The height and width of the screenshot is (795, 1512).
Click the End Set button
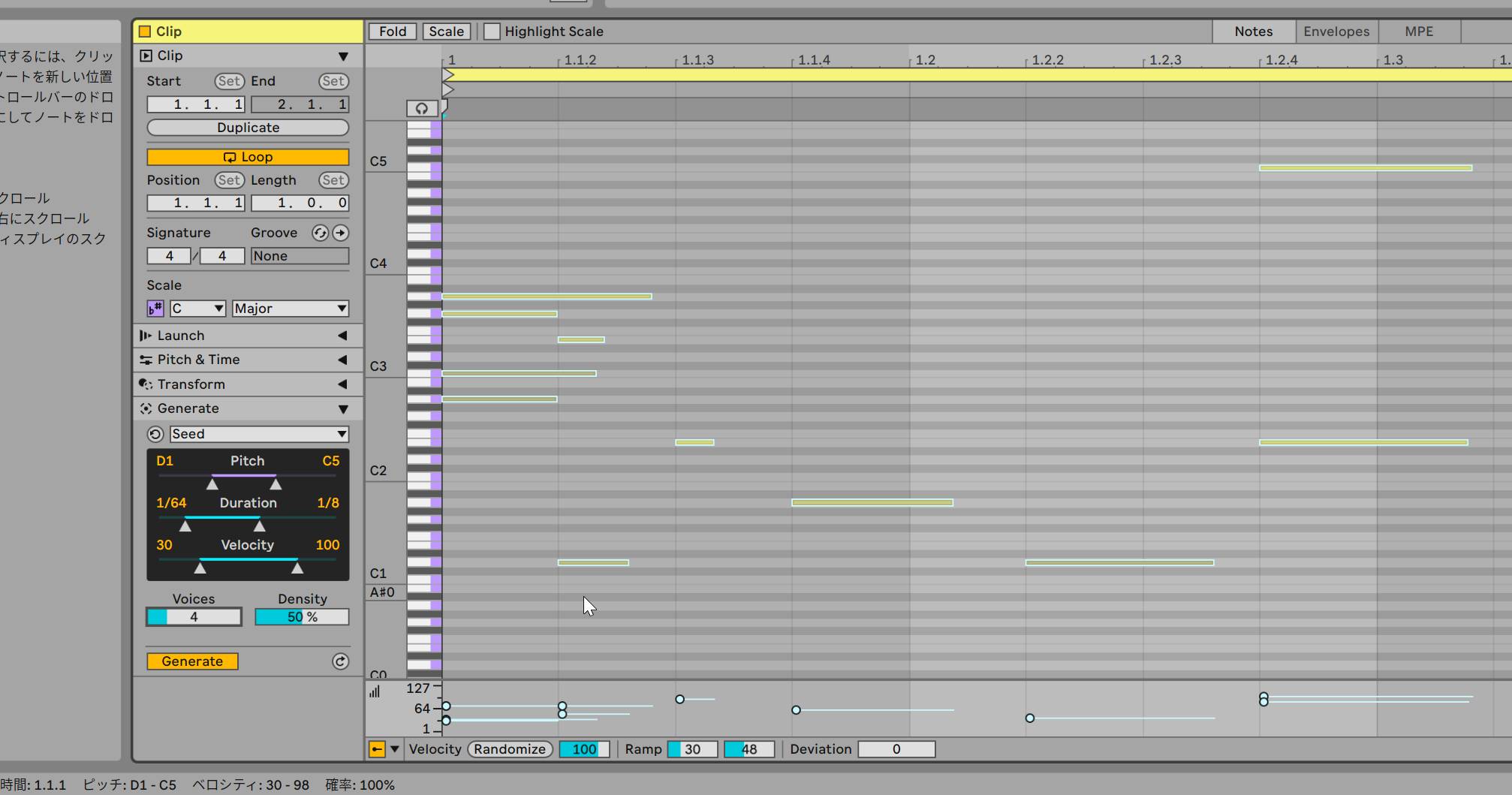click(x=333, y=81)
